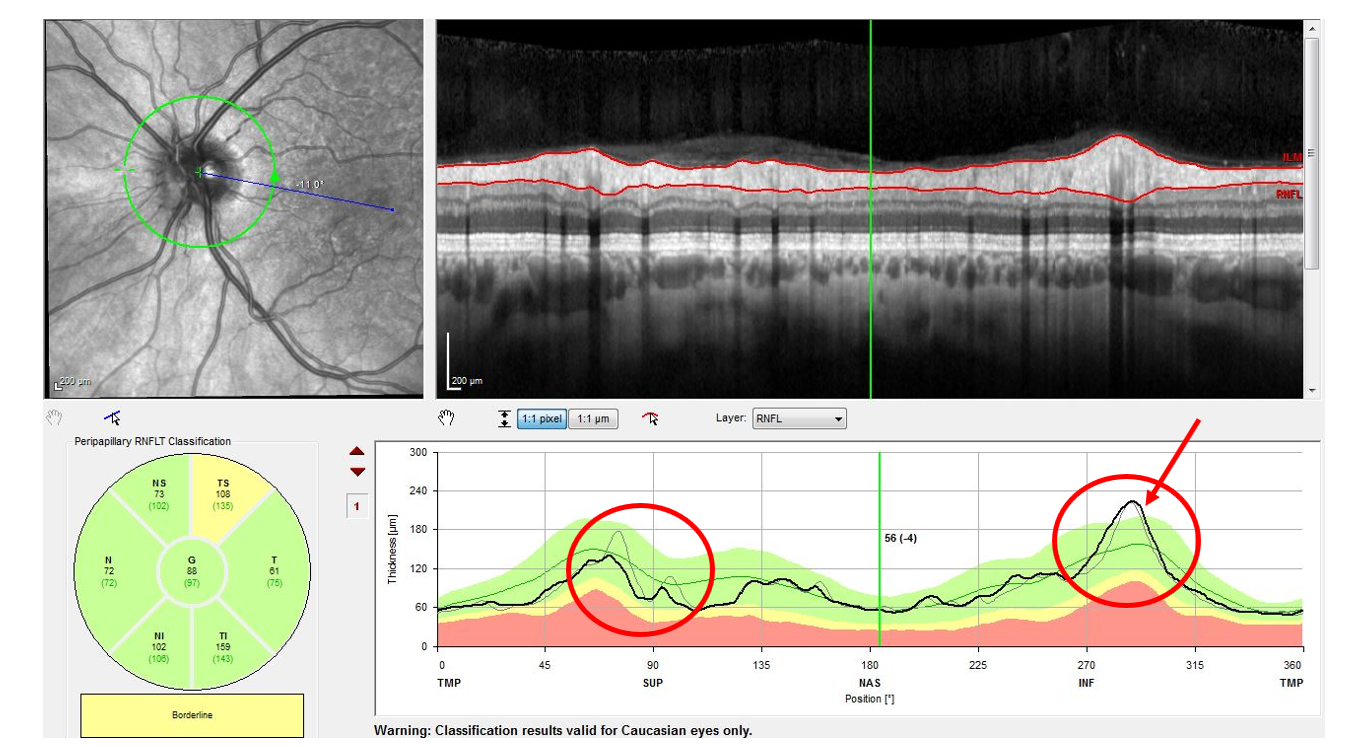
Task: Click the INF axis label
Action: coord(1086,683)
